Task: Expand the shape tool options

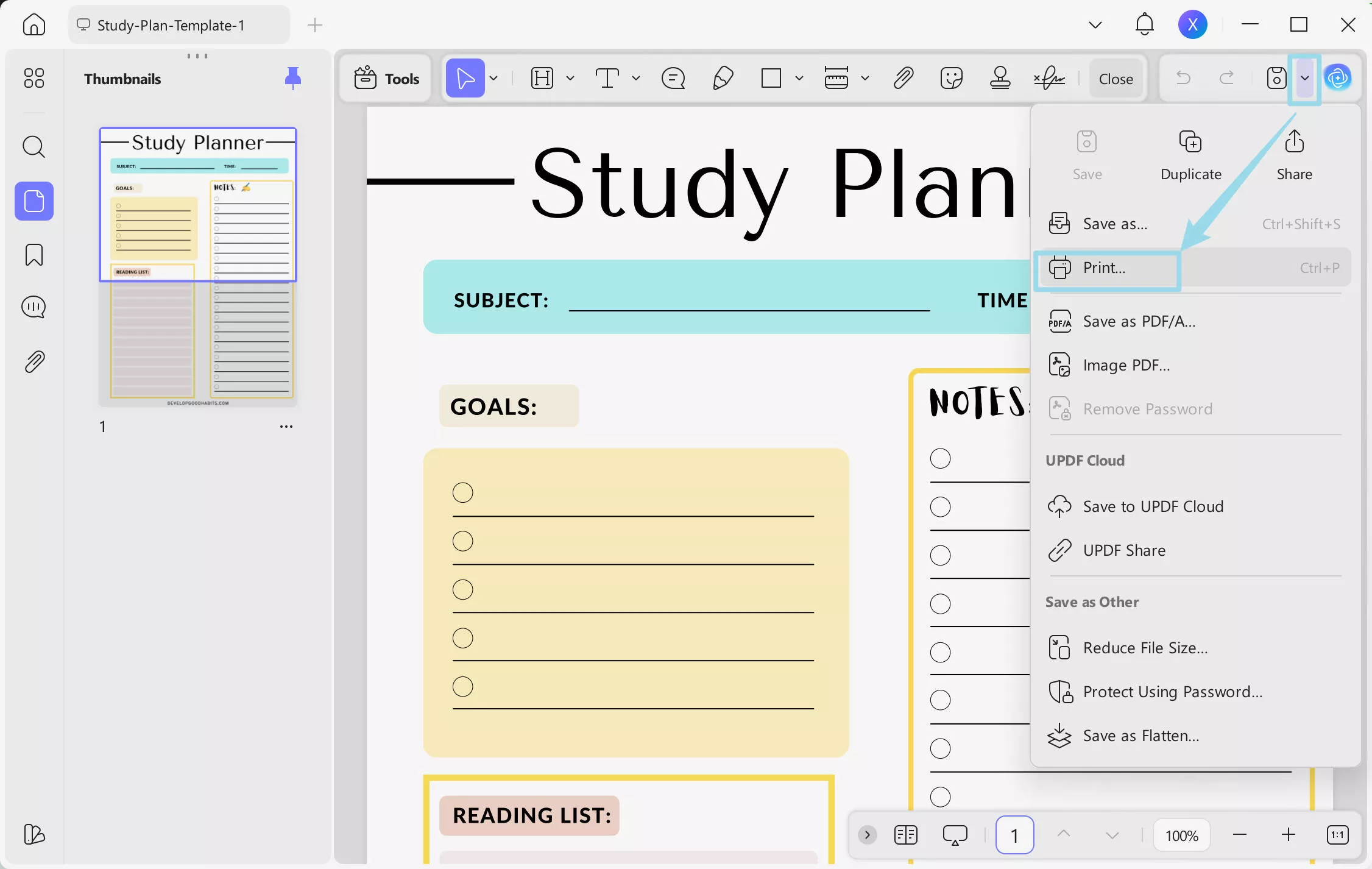Action: coord(799,78)
